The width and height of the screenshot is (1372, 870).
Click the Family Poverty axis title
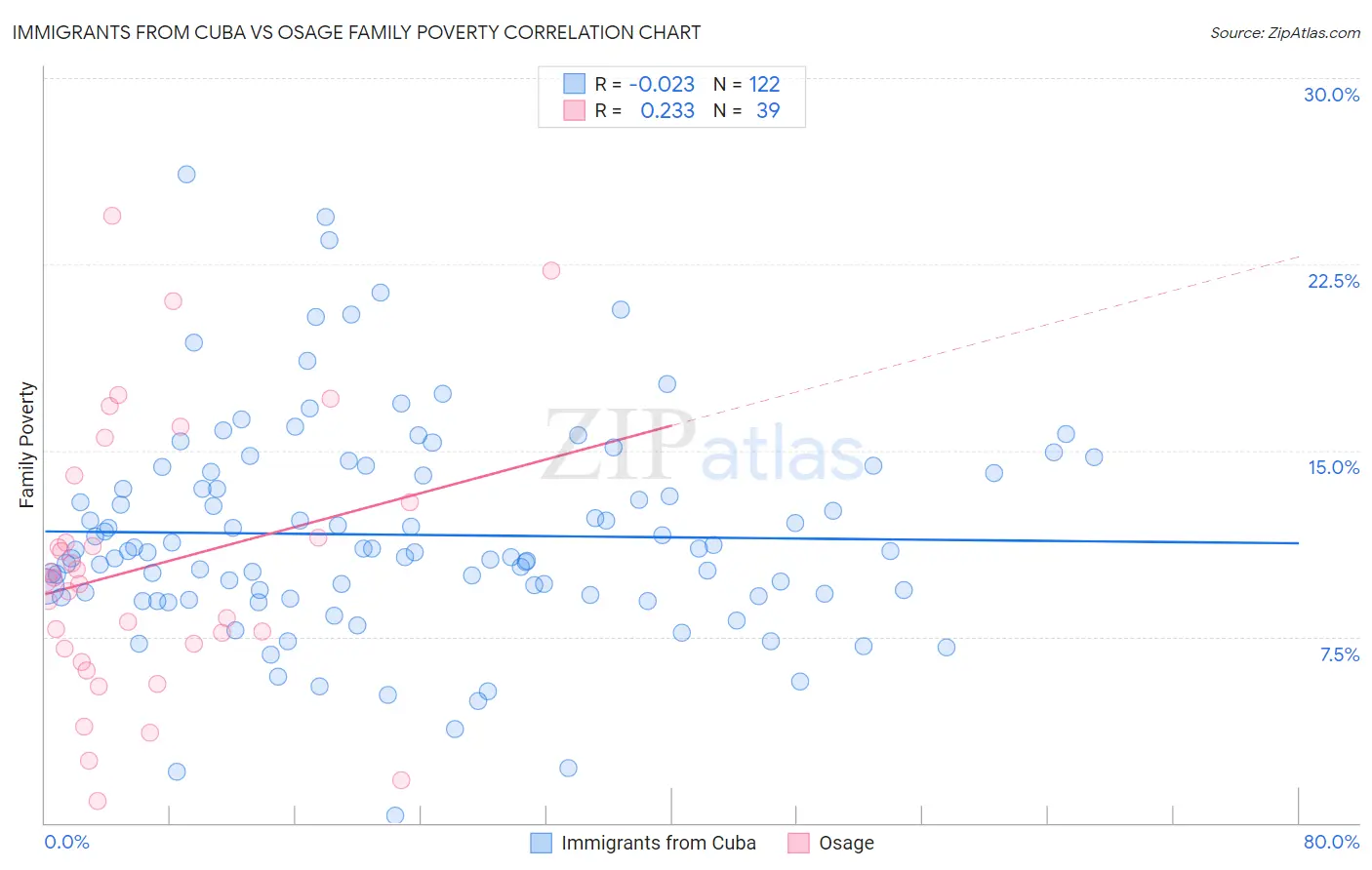click(26, 445)
